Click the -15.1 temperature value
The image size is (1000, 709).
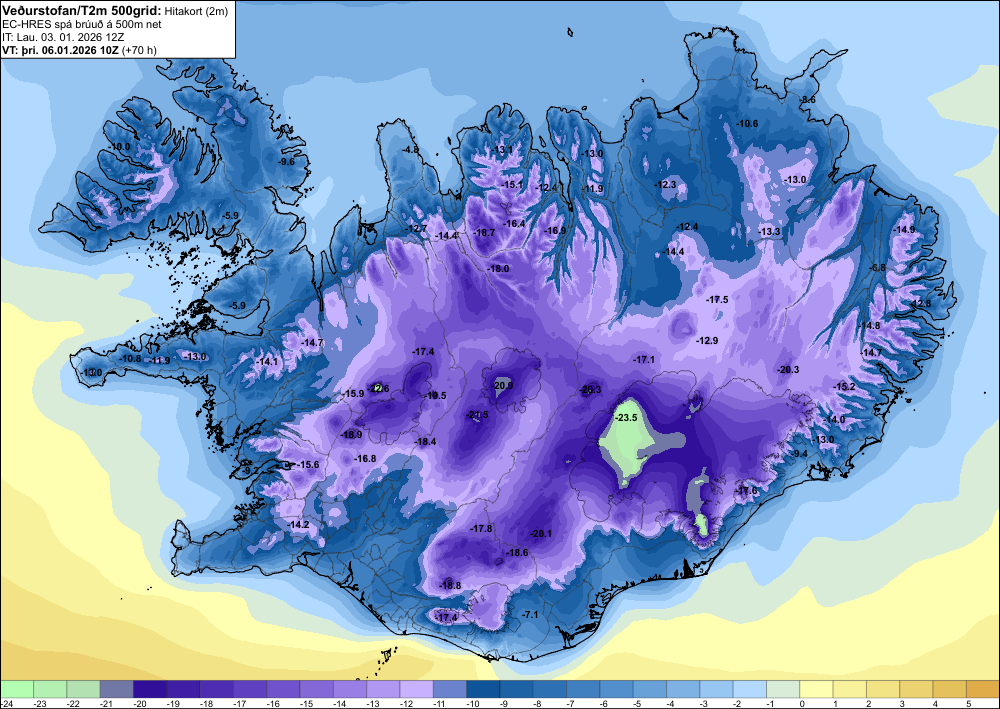tap(513, 185)
